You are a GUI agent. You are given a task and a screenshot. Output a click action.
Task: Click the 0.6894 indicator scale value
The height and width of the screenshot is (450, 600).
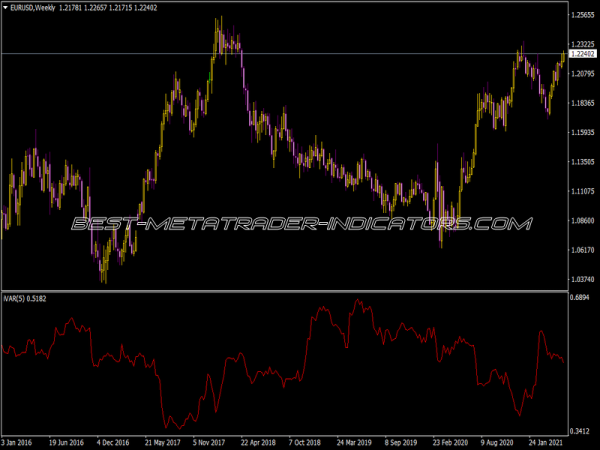[x=580, y=298]
